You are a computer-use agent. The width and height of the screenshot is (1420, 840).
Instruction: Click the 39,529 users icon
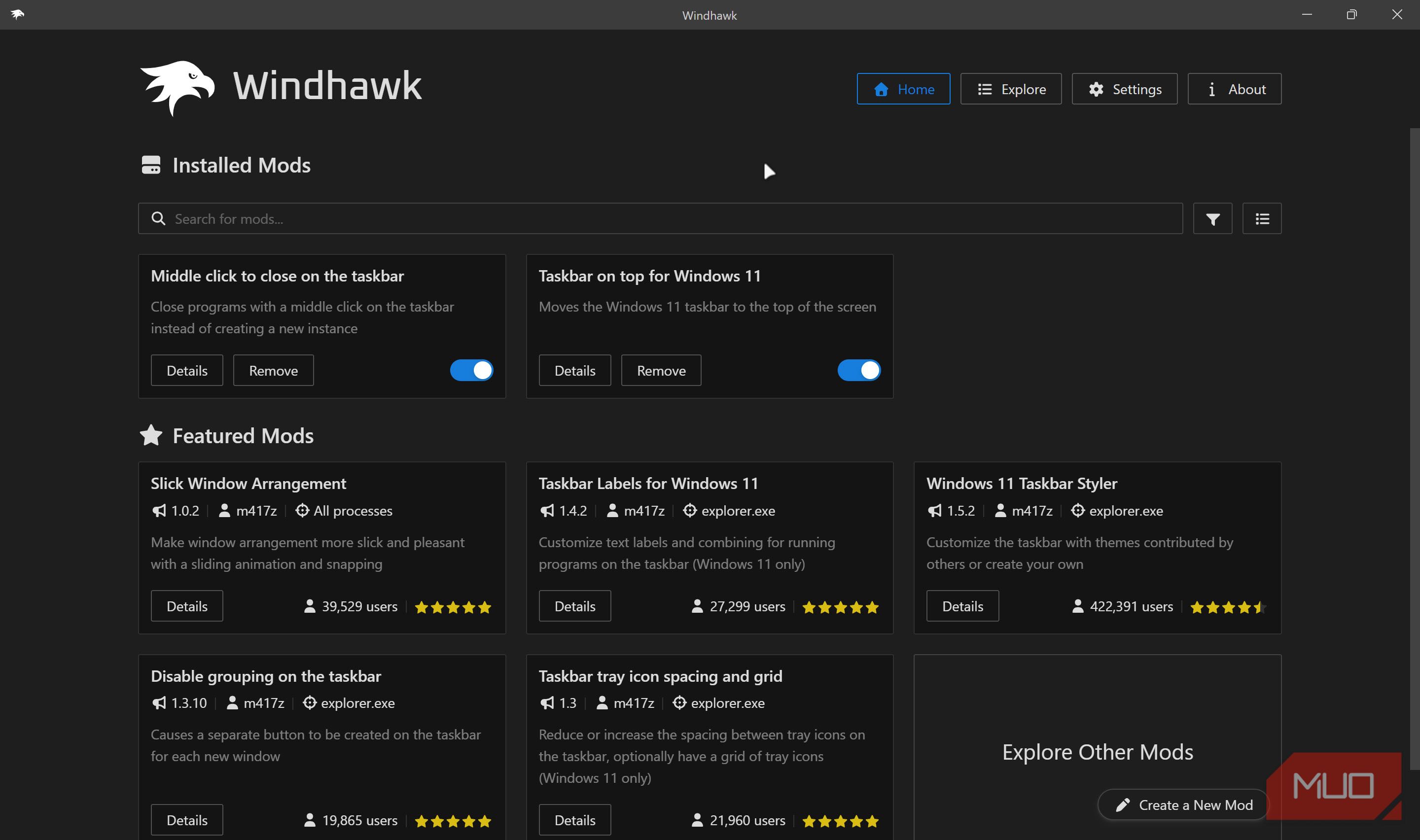pos(310,606)
